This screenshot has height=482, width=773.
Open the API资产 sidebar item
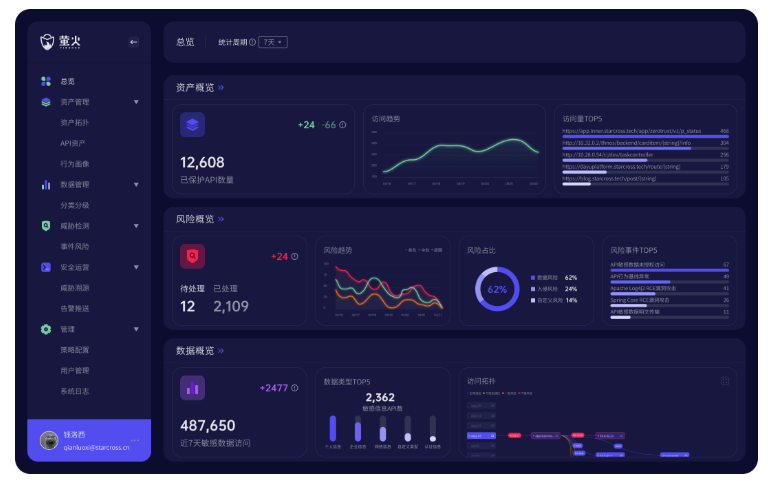tap(74, 143)
